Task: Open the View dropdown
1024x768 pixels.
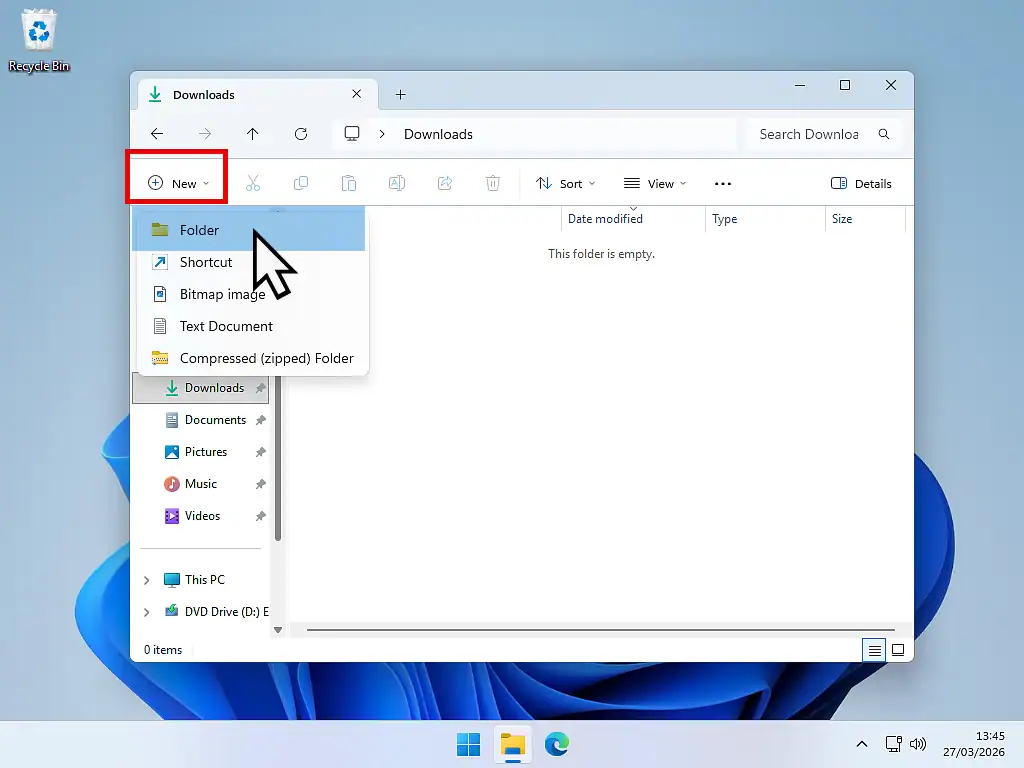Action: 655,183
